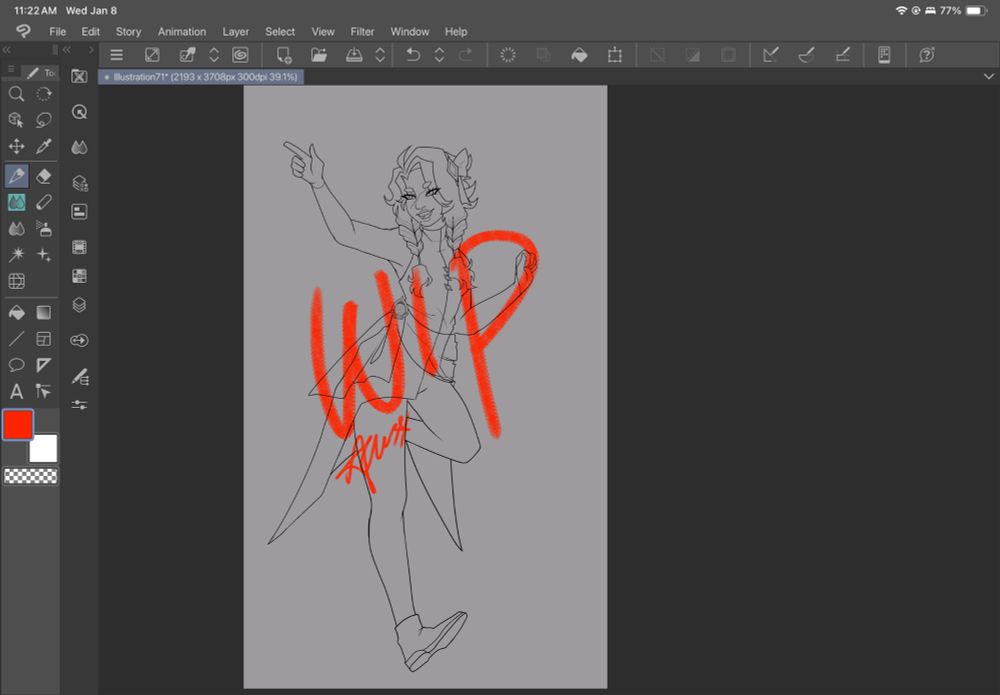
Task: Select the Ruler triangle tool
Action: (x=43, y=365)
